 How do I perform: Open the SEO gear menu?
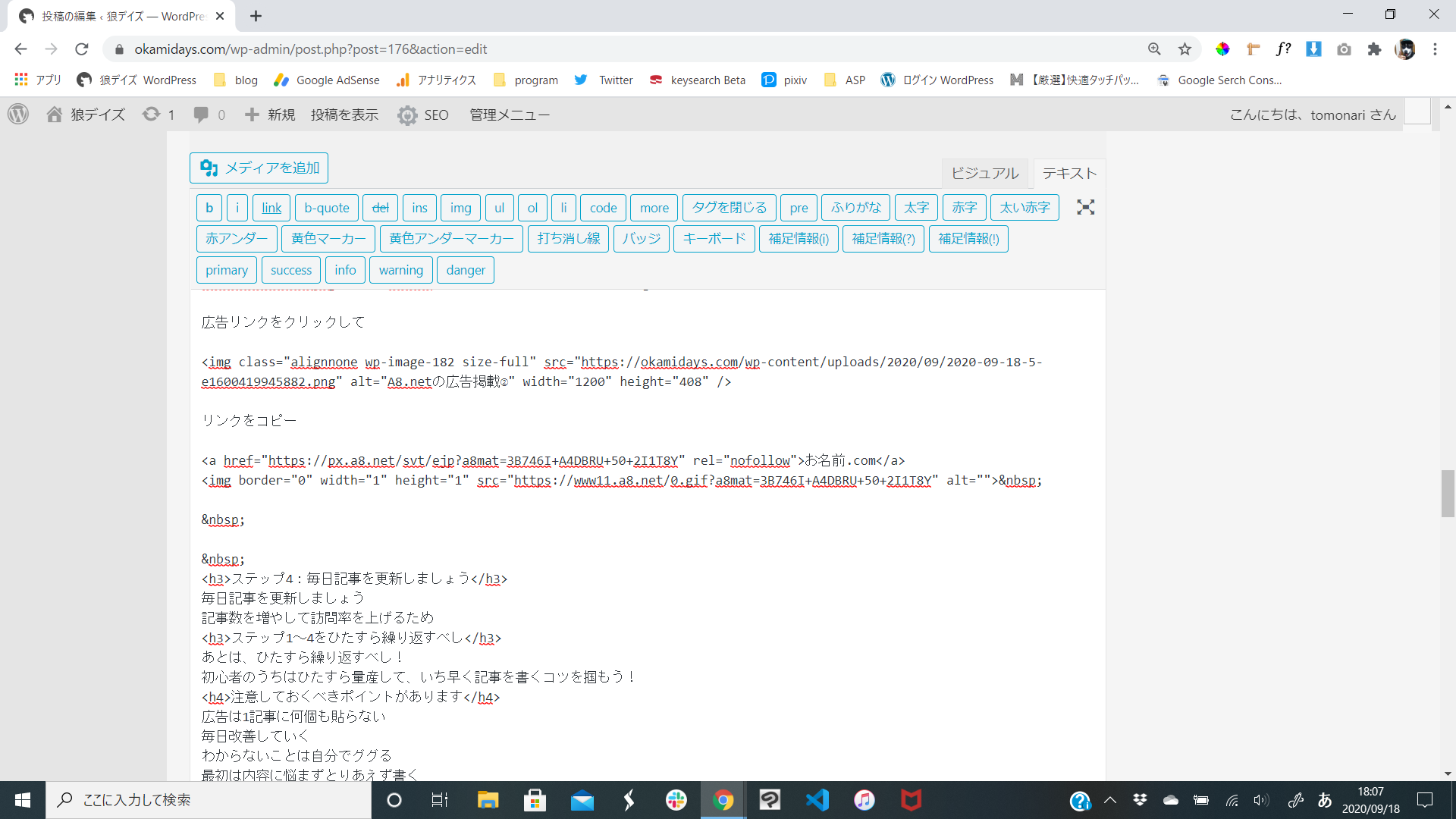[x=423, y=115]
